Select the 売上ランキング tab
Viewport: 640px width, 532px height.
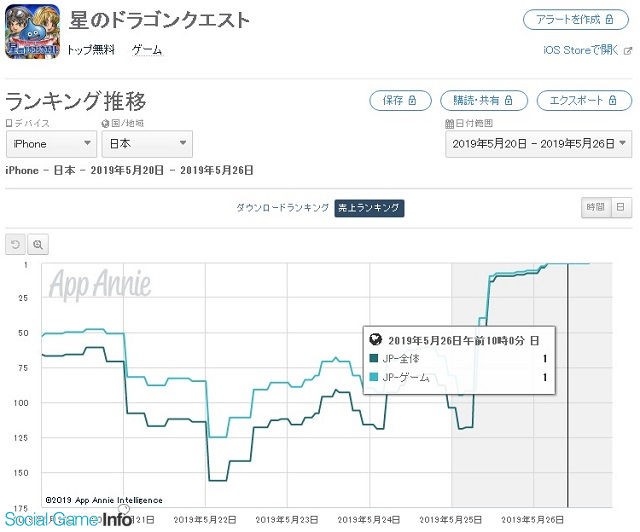369,208
